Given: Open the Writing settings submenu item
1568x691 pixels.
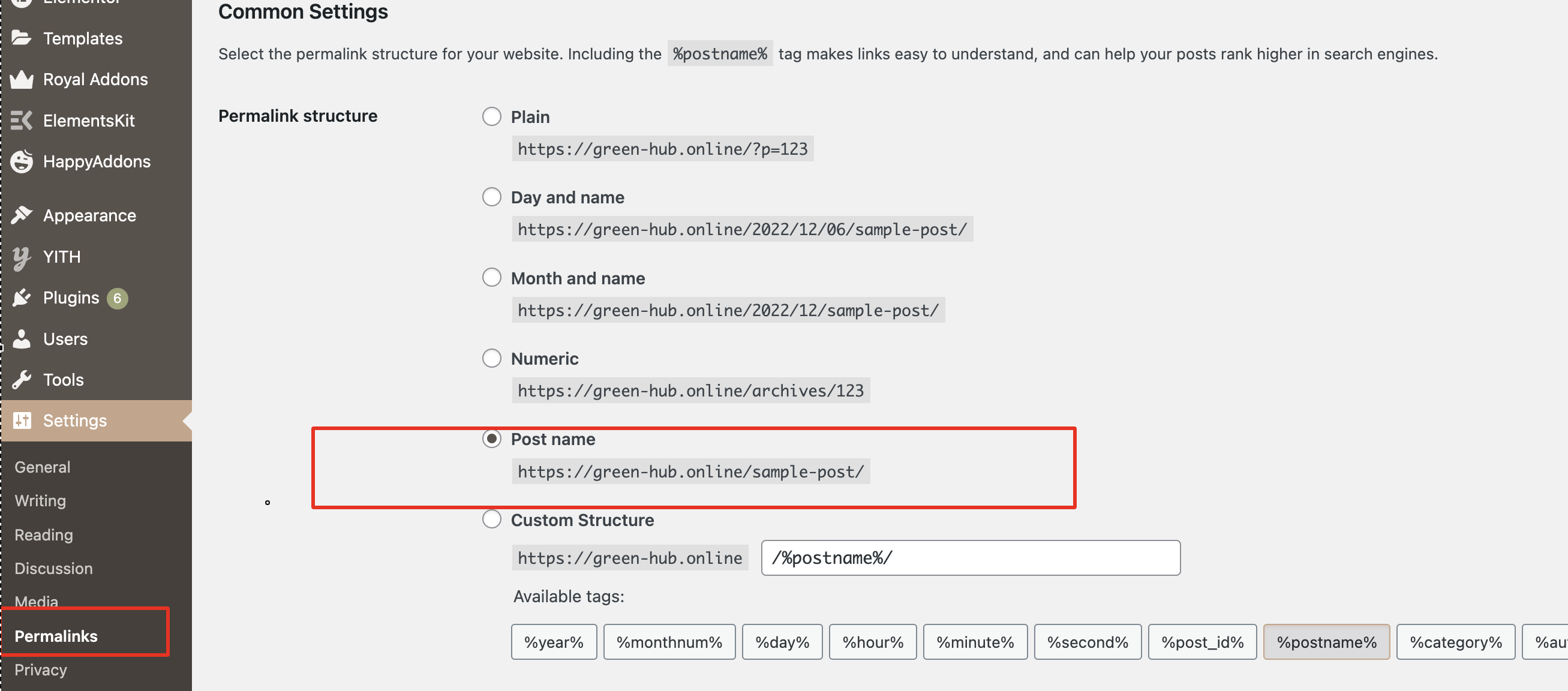Looking at the screenshot, I should tap(40, 500).
